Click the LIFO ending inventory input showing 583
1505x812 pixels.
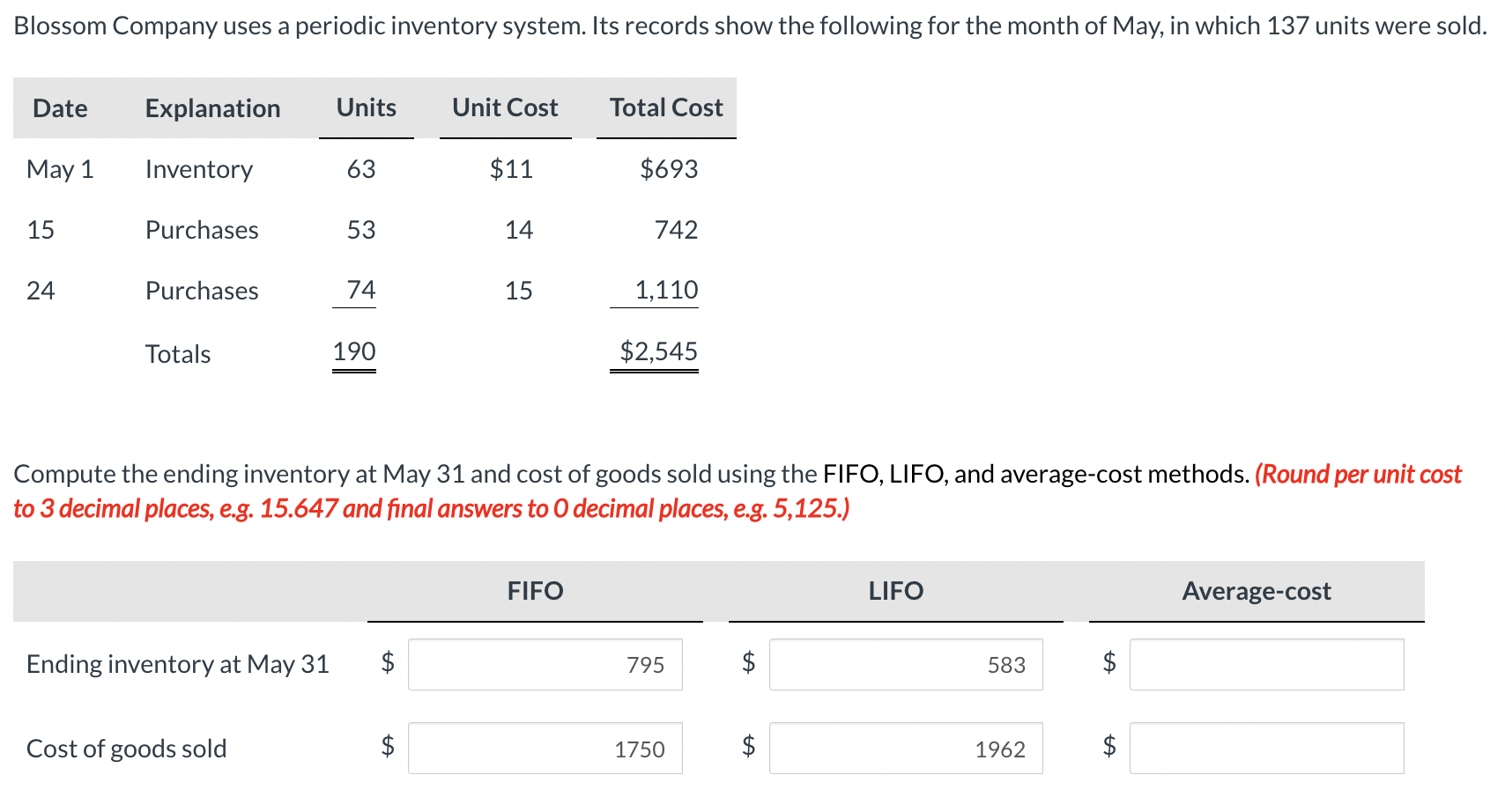pos(905,664)
